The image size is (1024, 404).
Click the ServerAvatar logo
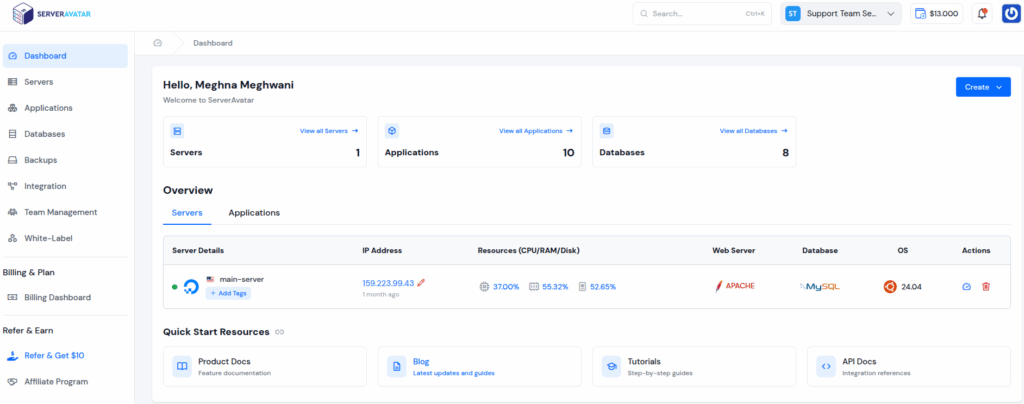click(52, 14)
